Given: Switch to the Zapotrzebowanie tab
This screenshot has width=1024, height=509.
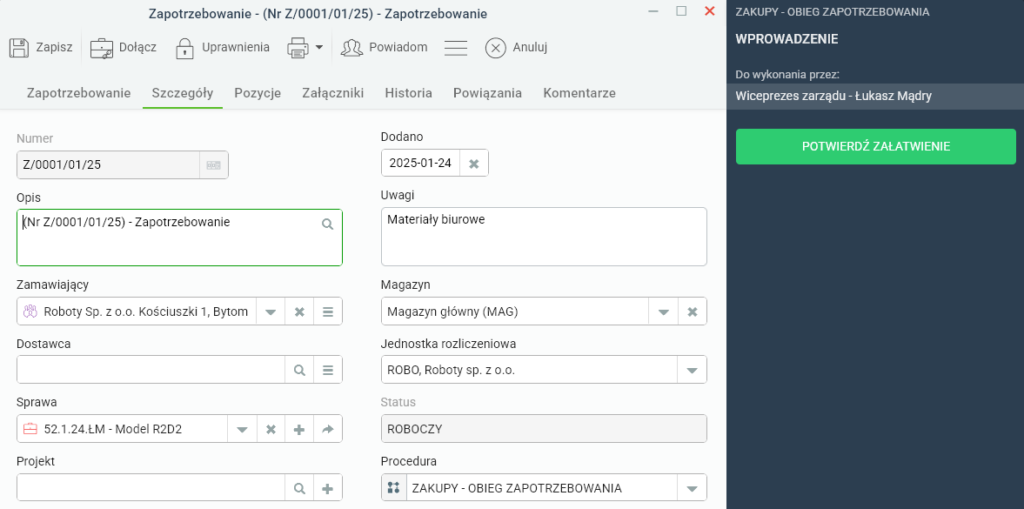Looking at the screenshot, I should tap(78, 93).
